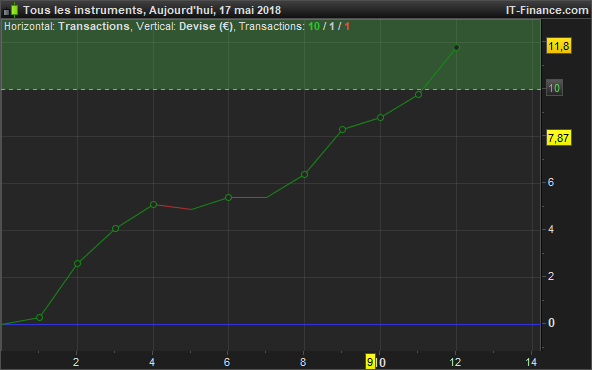This screenshot has height=370, width=592.
Task: Click the final filled data point at 12
Action: (x=456, y=48)
